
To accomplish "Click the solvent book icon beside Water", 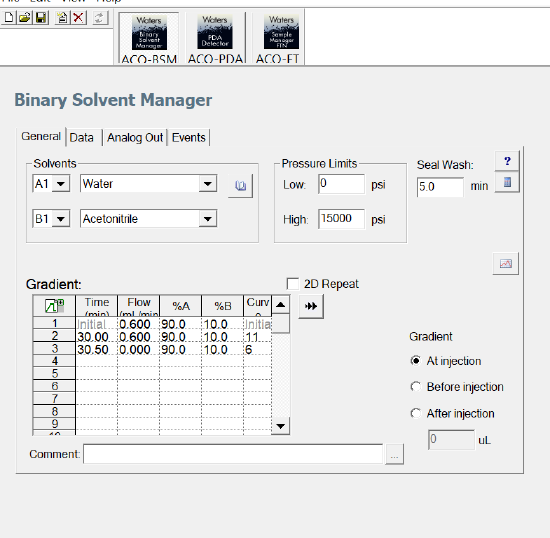I will [240, 186].
